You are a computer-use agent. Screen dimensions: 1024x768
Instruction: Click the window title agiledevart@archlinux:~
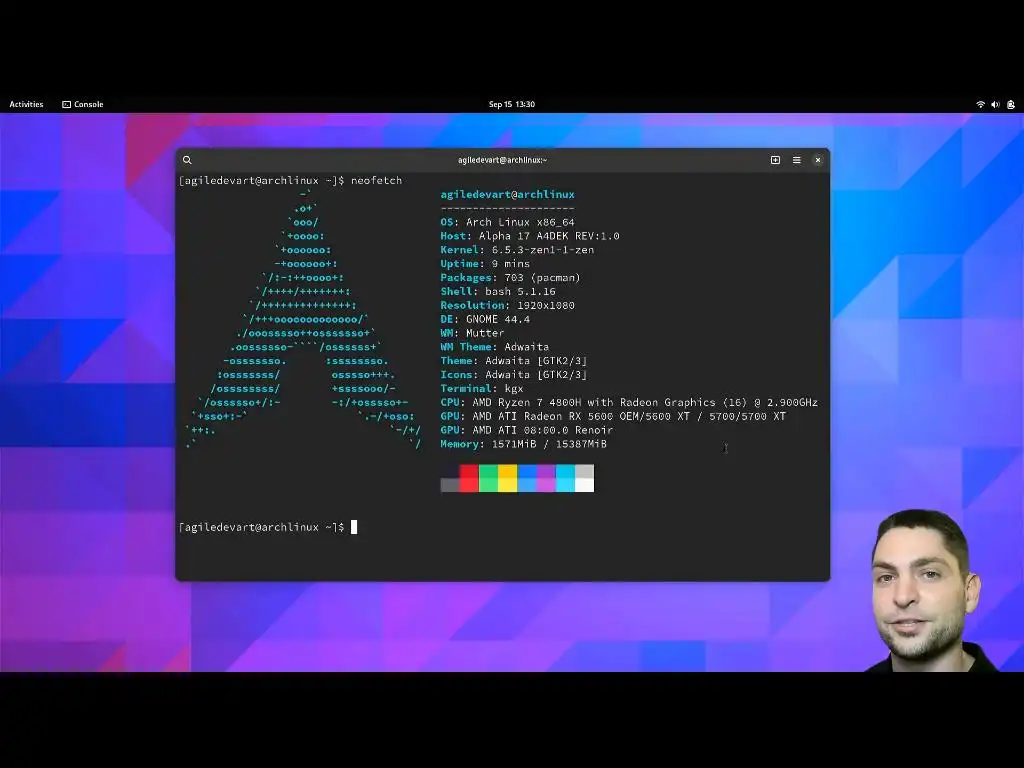[502, 160]
